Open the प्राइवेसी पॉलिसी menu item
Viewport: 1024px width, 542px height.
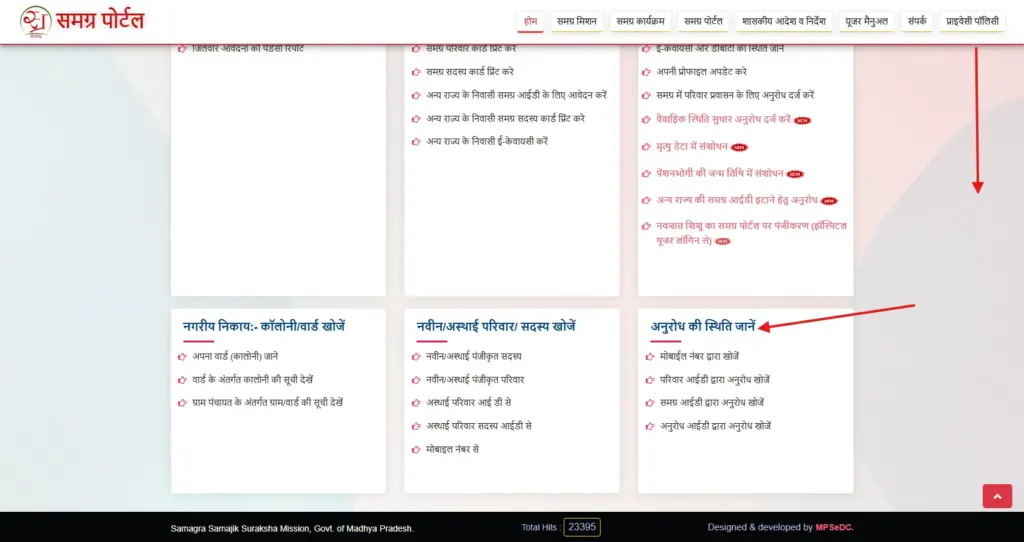[x=972, y=21]
